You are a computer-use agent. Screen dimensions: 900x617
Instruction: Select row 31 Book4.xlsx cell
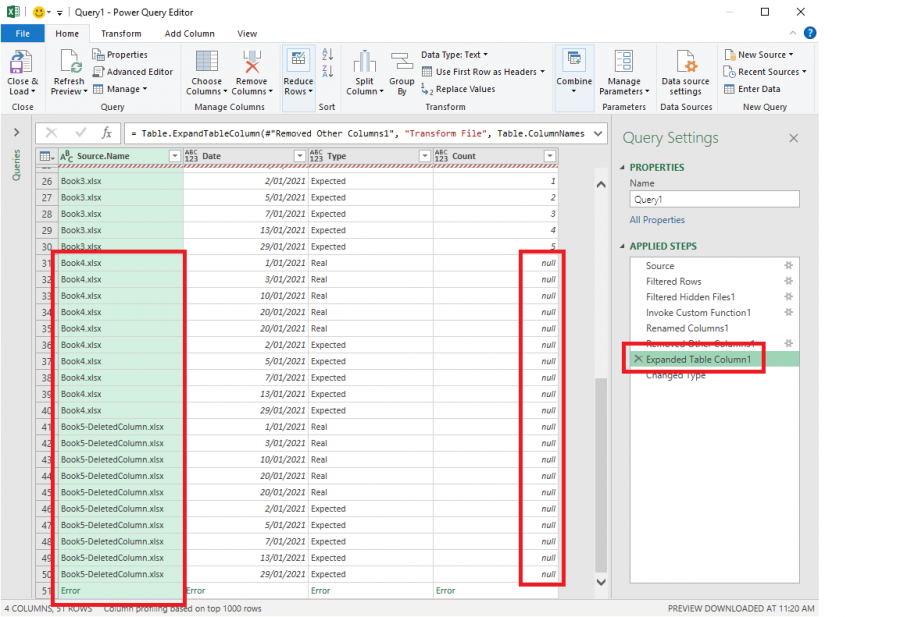(x=121, y=263)
